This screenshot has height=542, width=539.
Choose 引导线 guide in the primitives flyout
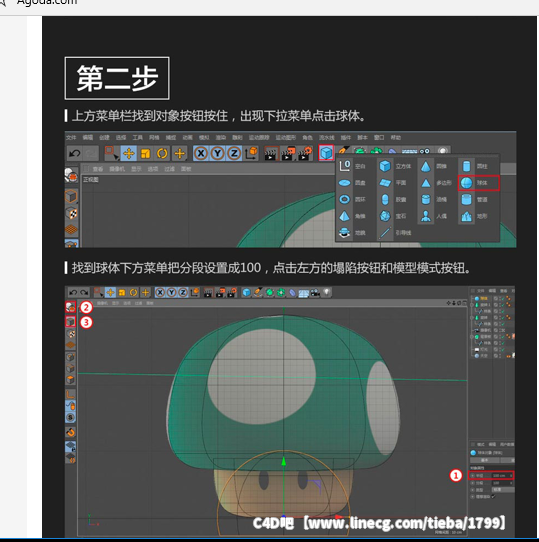click(395, 233)
